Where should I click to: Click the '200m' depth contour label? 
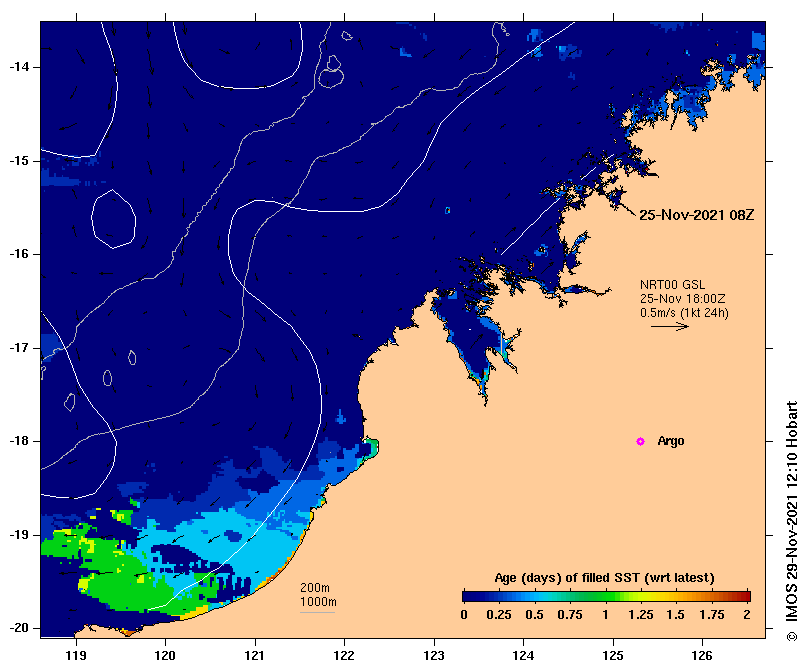point(315,587)
